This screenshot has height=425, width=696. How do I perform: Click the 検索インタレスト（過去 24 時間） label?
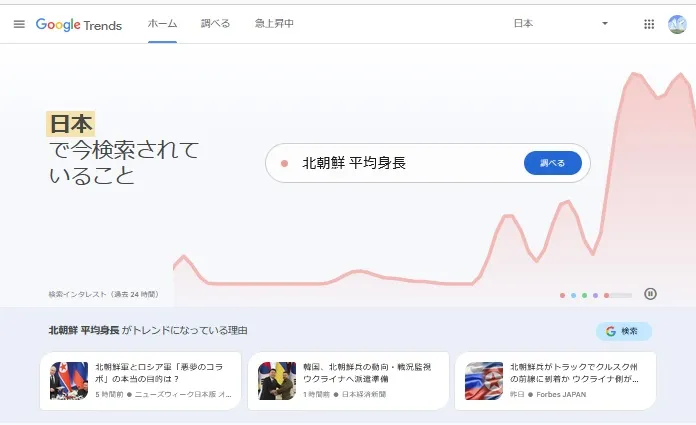click(x=103, y=294)
